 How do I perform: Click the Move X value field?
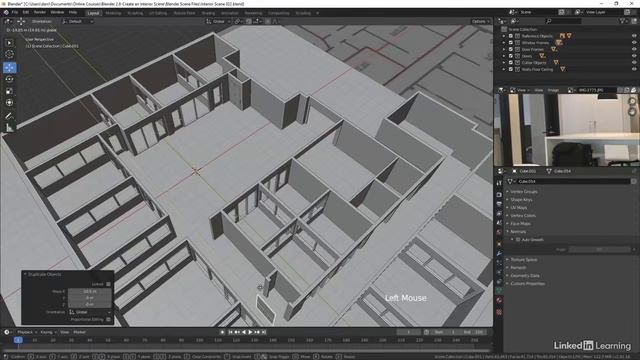click(x=89, y=291)
